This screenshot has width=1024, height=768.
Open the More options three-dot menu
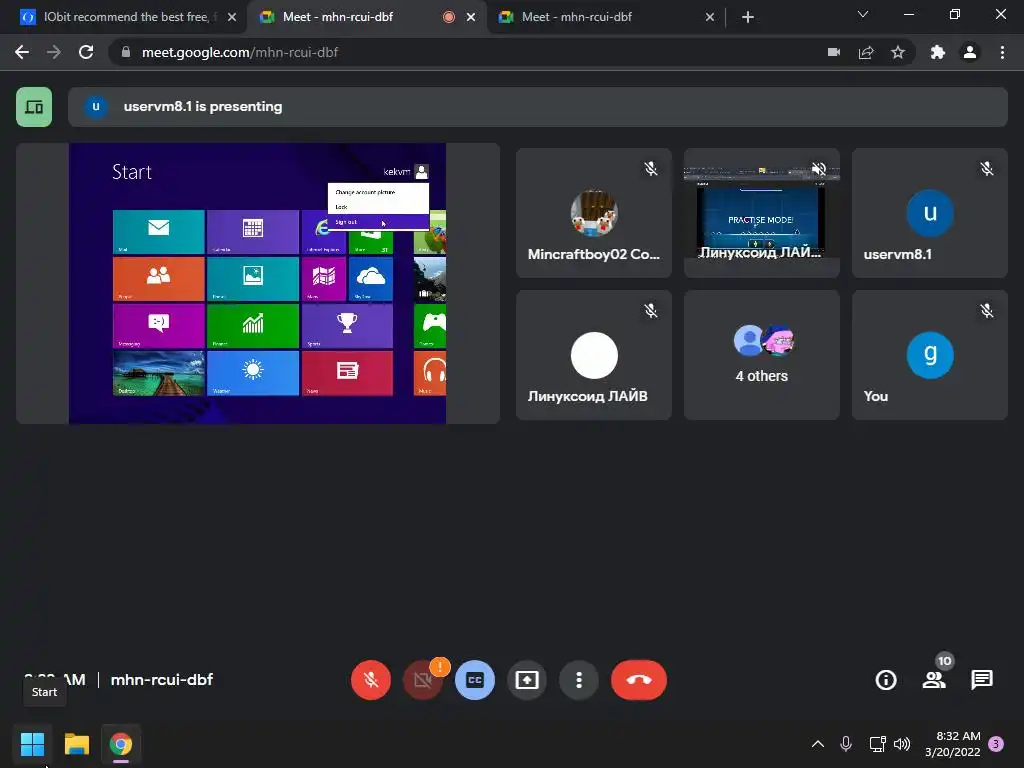pos(579,680)
